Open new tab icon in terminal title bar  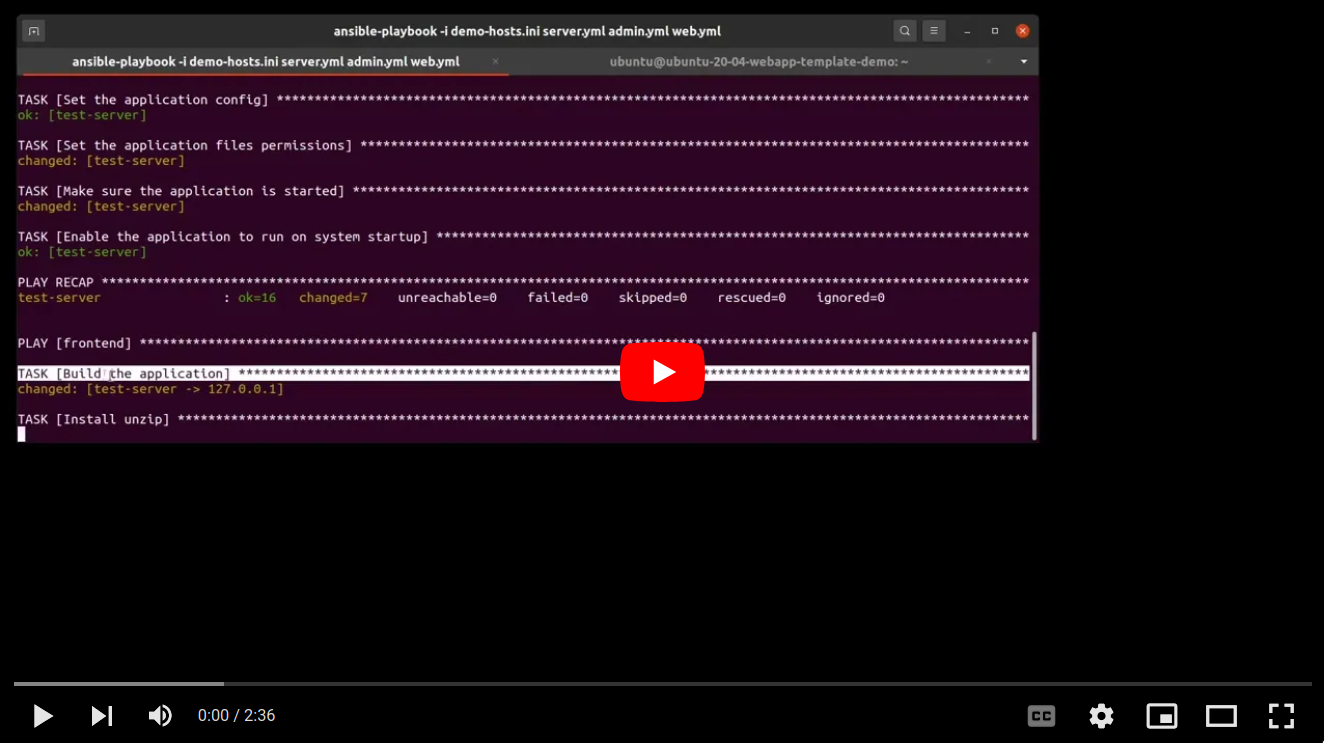point(33,31)
